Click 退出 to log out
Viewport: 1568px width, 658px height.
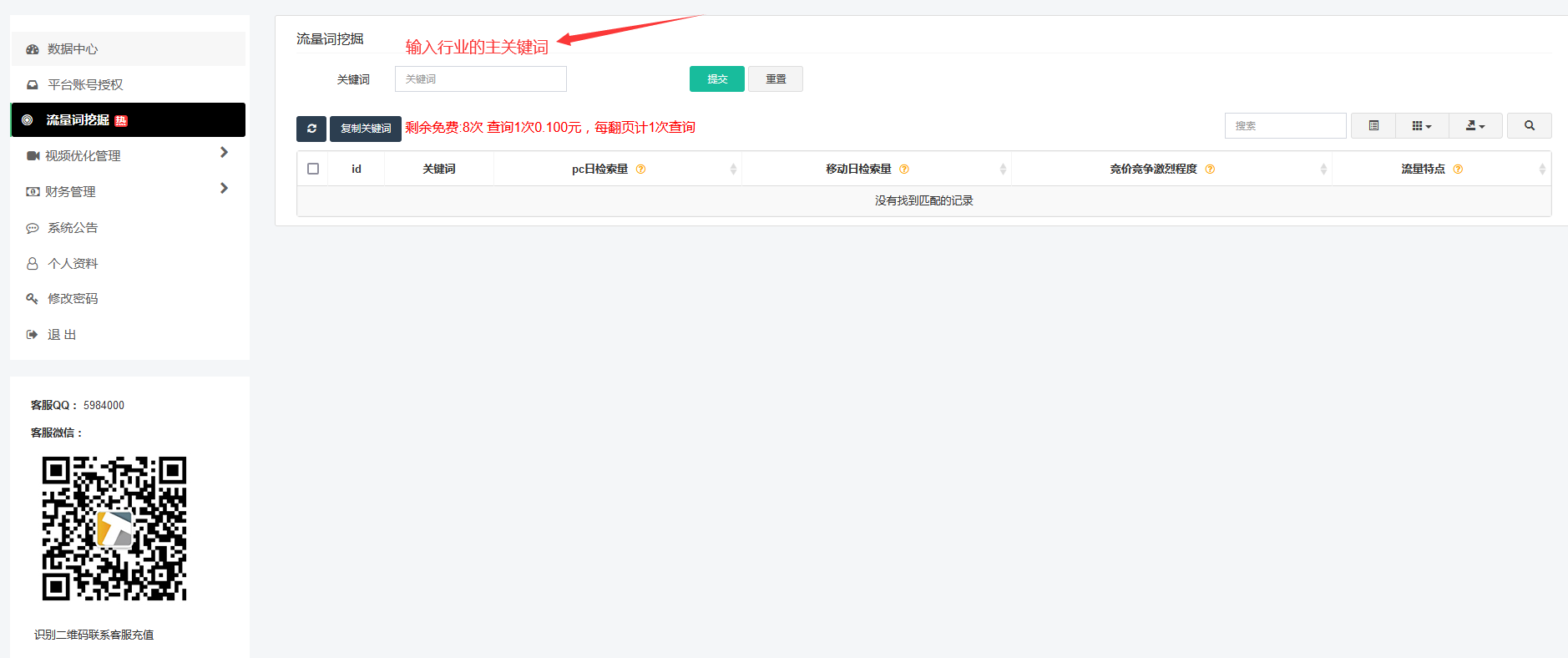pyautogui.click(x=129, y=334)
